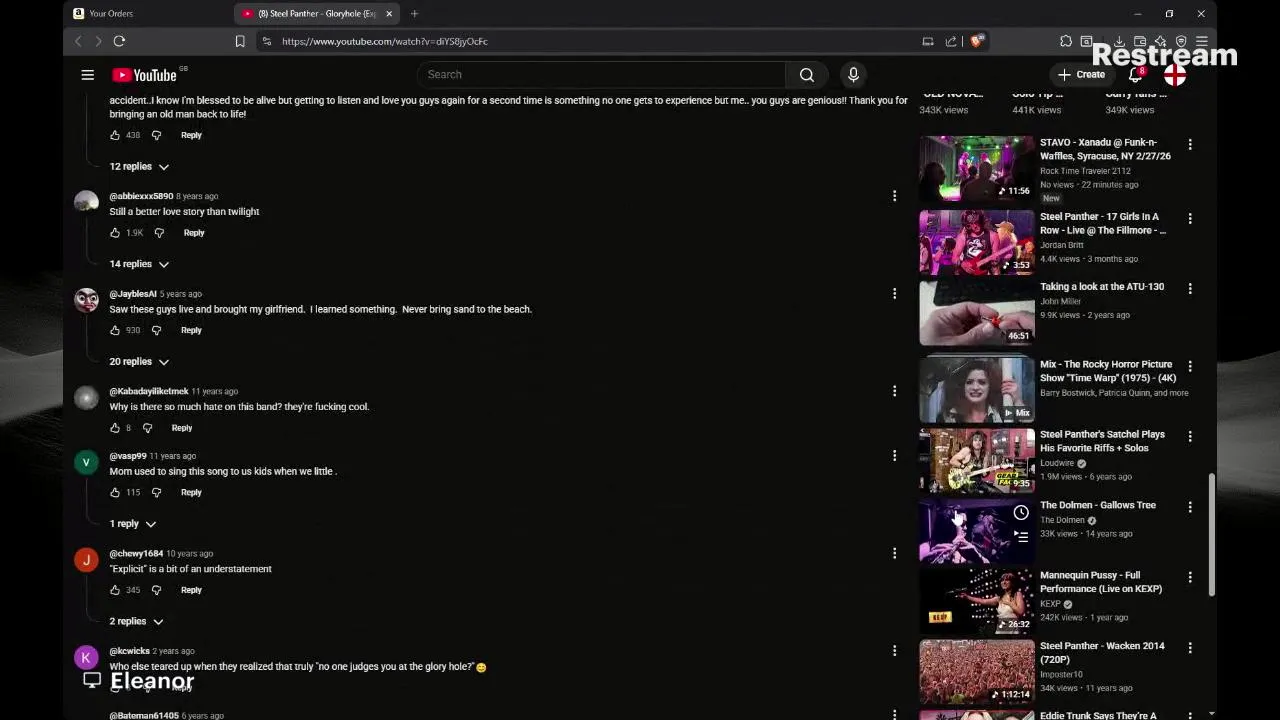This screenshot has width=1280, height=720.
Task: Like @abbiexxx5890's comment
Action: (115, 233)
